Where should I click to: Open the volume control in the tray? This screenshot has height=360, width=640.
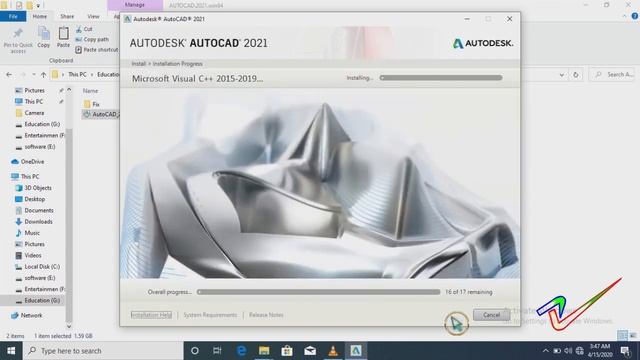point(568,351)
